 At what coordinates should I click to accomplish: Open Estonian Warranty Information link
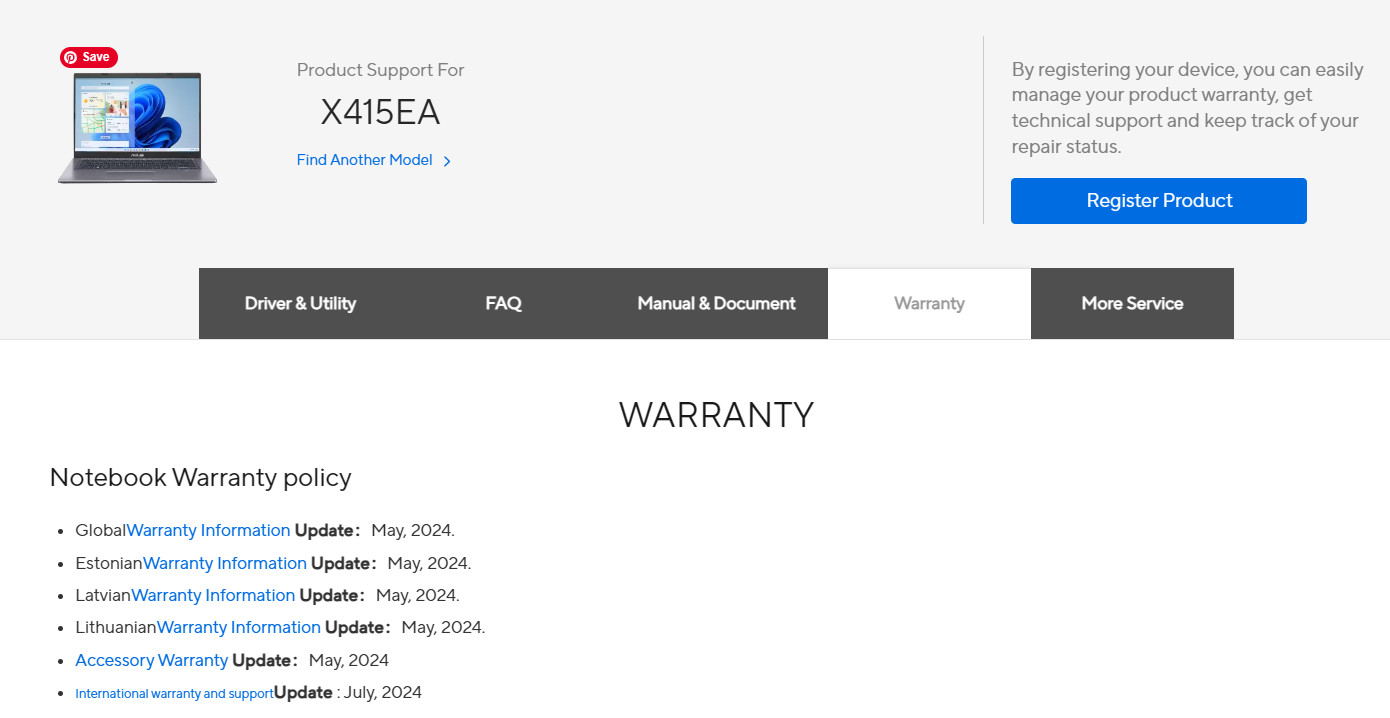click(x=225, y=563)
